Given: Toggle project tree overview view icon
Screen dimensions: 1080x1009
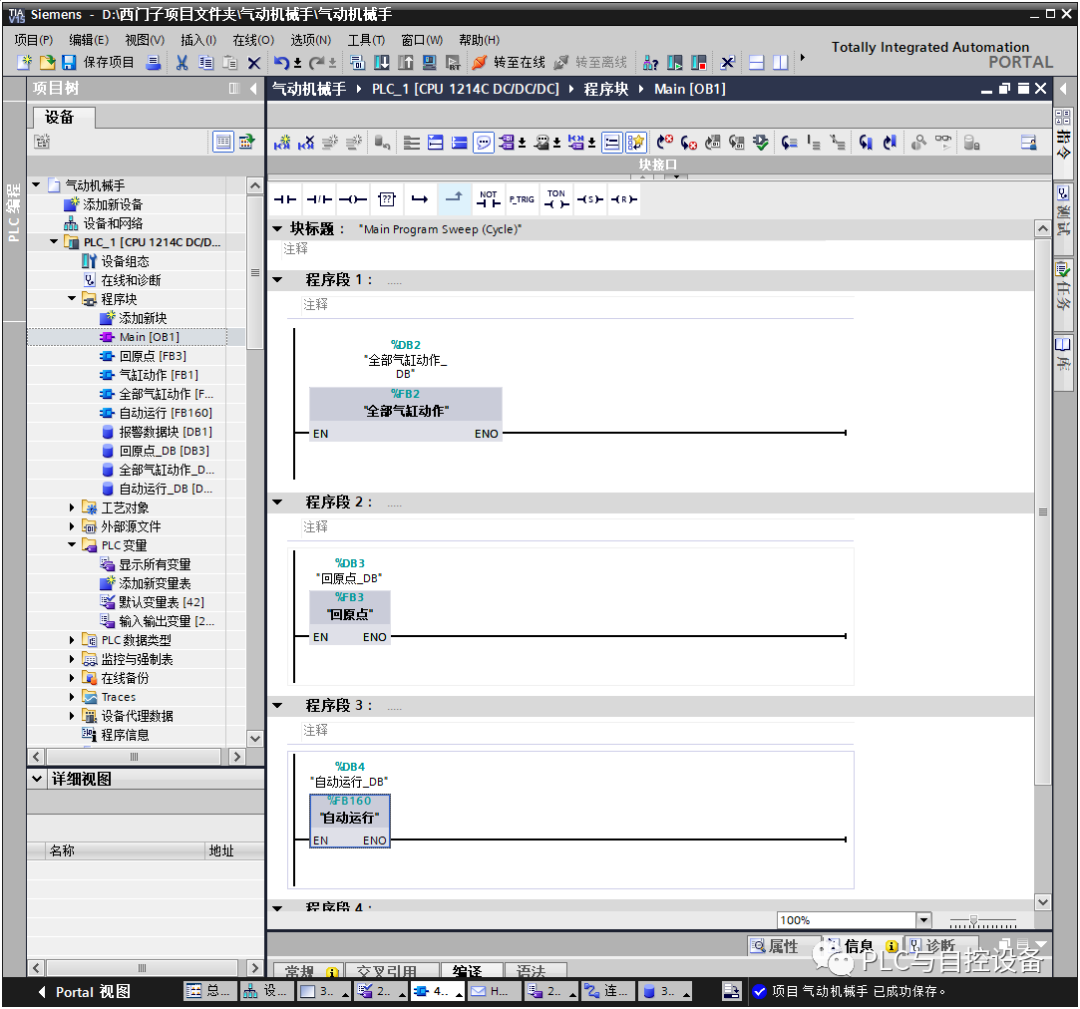Looking at the screenshot, I should (x=222, y=142).
